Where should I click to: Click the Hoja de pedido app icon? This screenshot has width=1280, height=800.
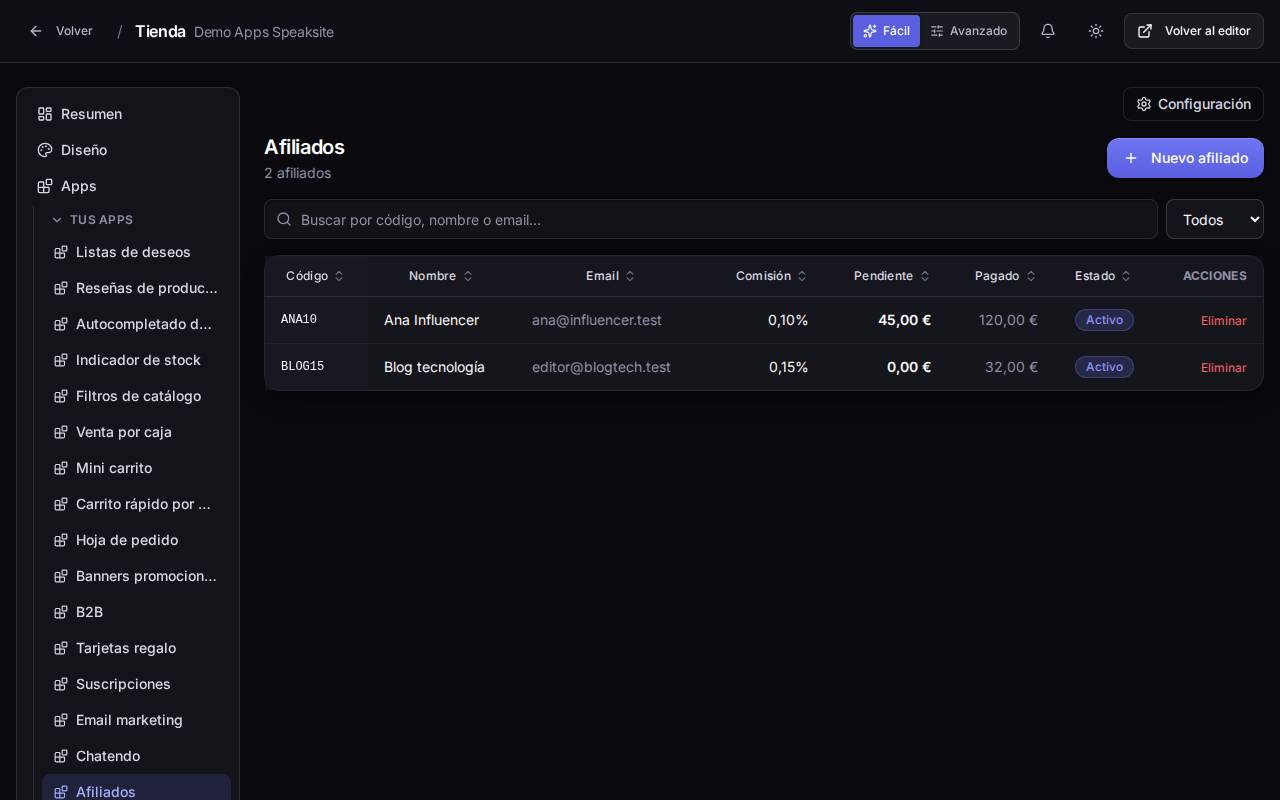(60, 540)
